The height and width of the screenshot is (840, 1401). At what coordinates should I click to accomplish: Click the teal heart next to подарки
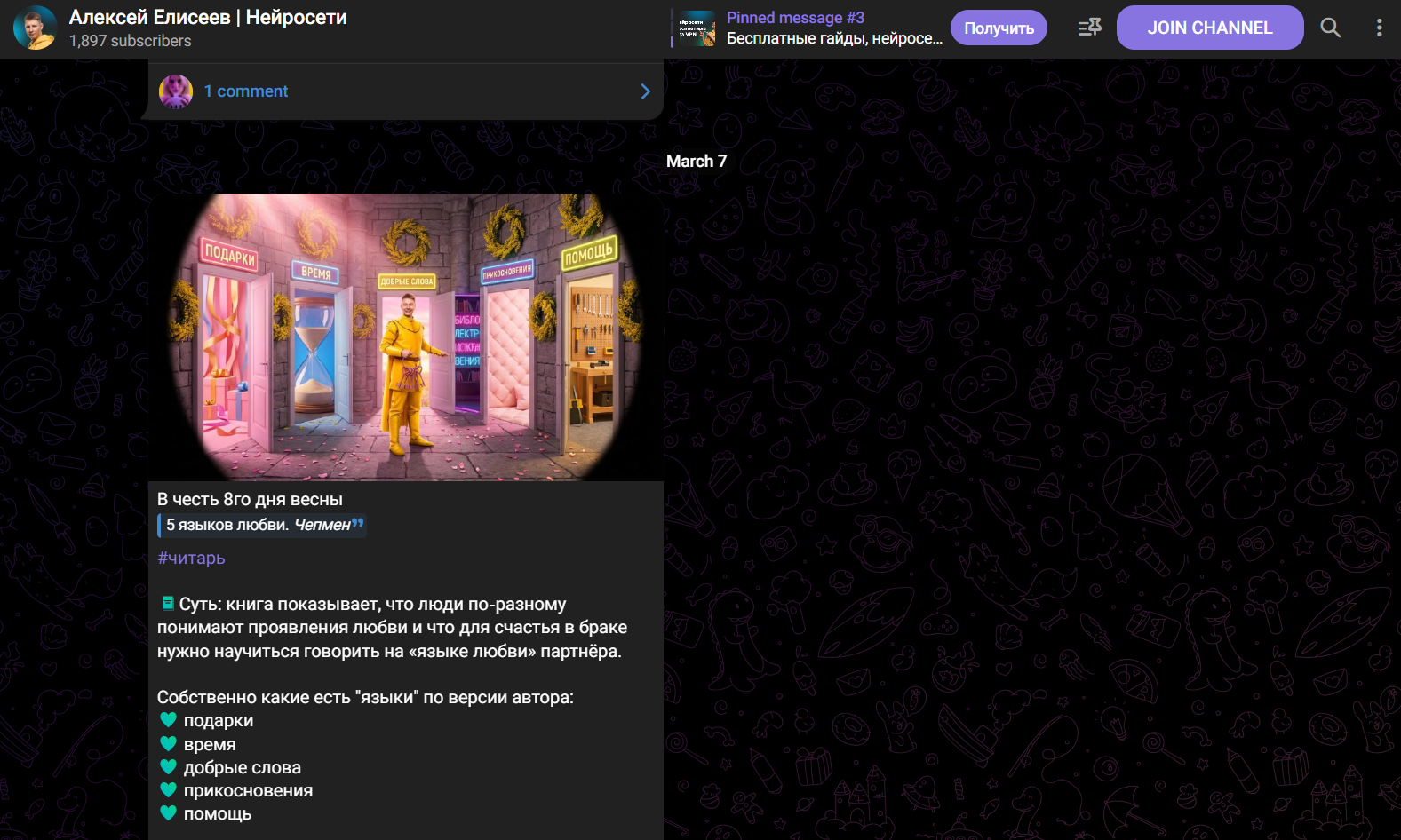[168, 720]
